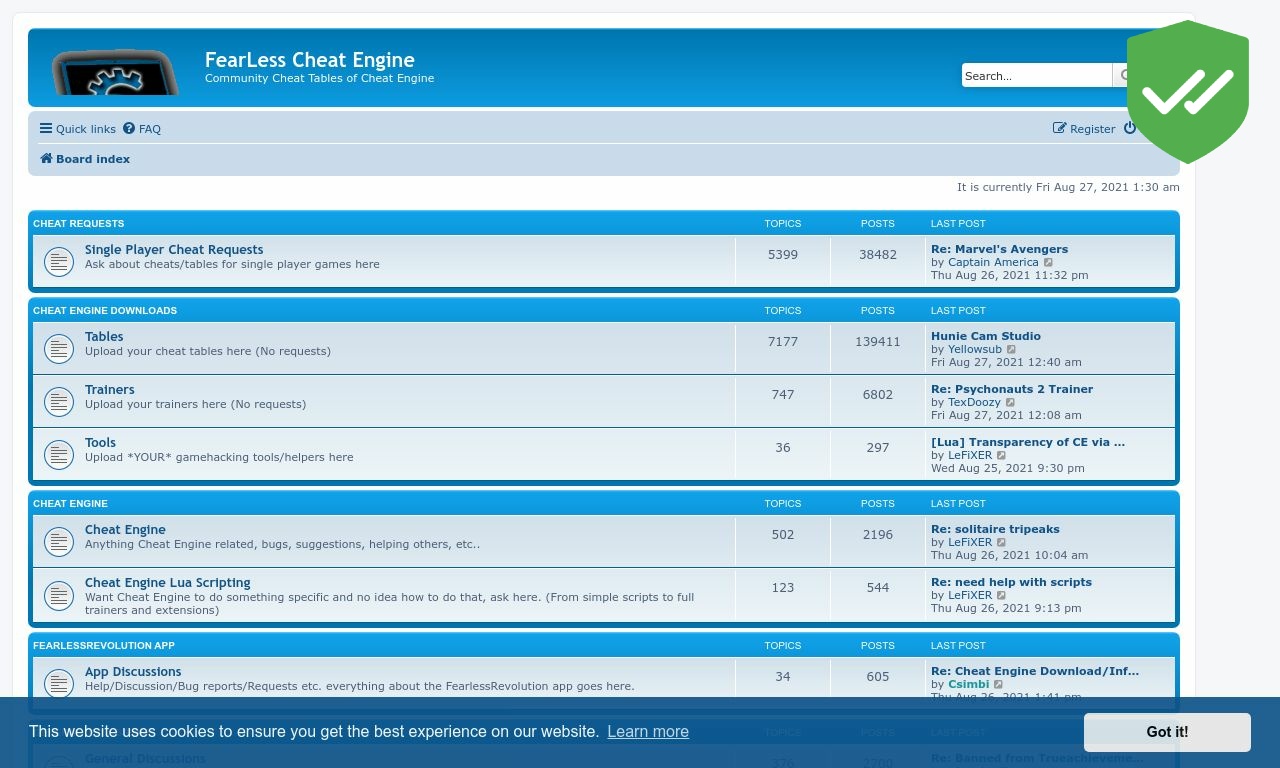Open last post [Lua] Transparency of CE via
This screenshot has width=1280, height=768.
coord(1028,442)
